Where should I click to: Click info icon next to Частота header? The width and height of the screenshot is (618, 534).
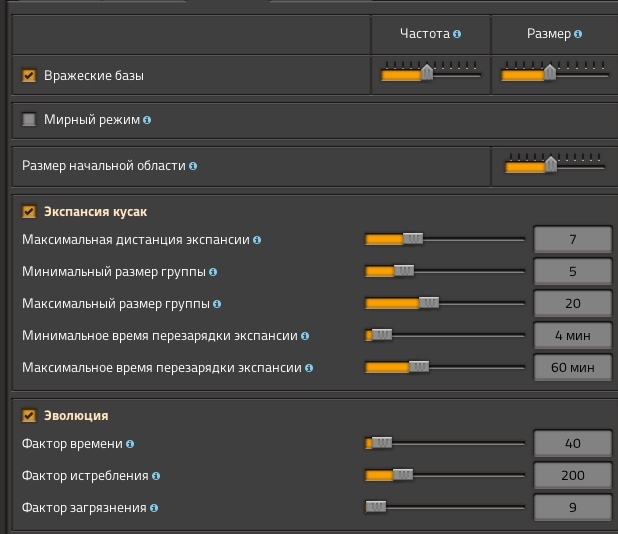pos(457,34)
